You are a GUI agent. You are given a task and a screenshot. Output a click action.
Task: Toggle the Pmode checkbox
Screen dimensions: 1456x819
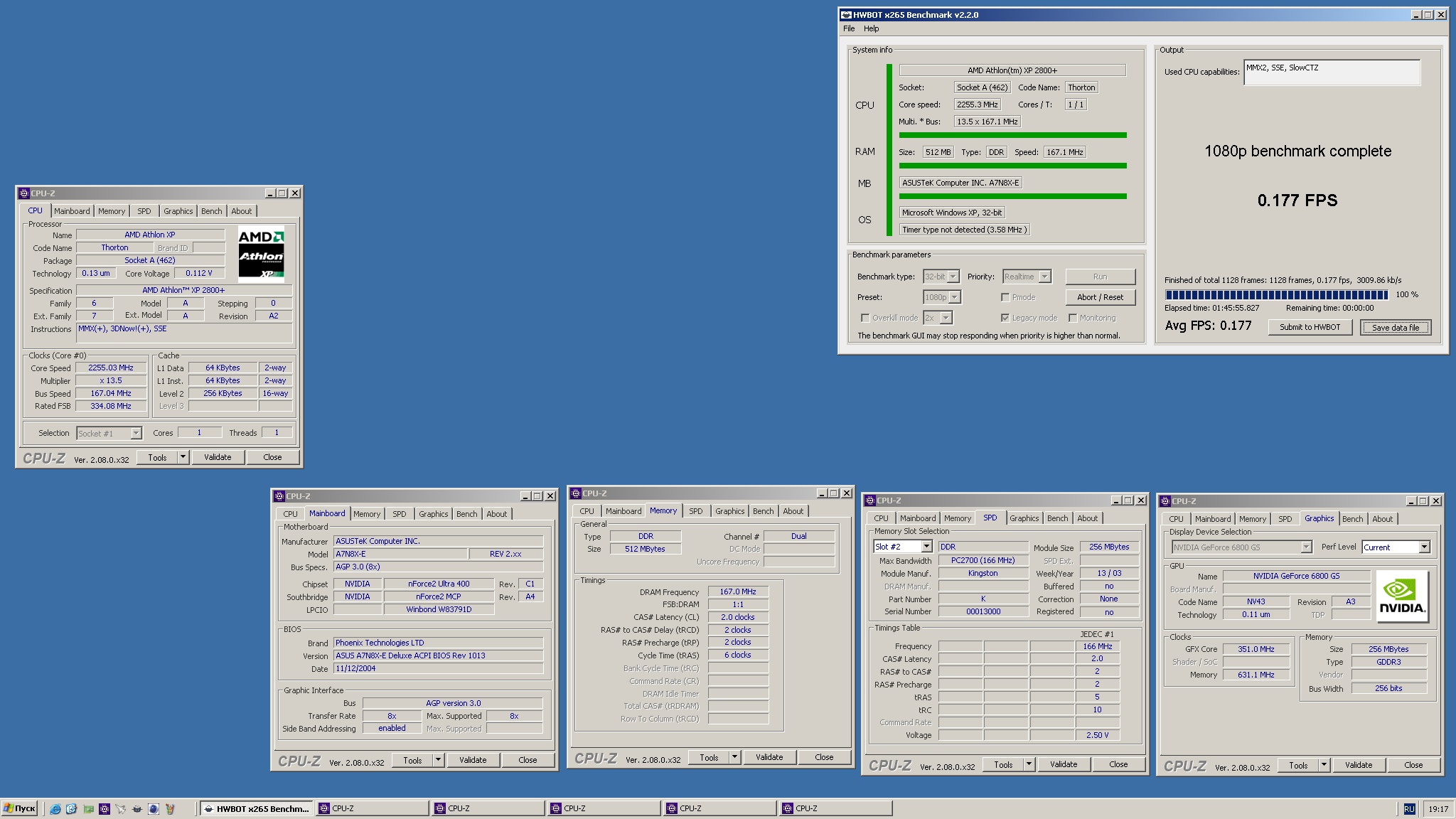(x=1005, y=297)
